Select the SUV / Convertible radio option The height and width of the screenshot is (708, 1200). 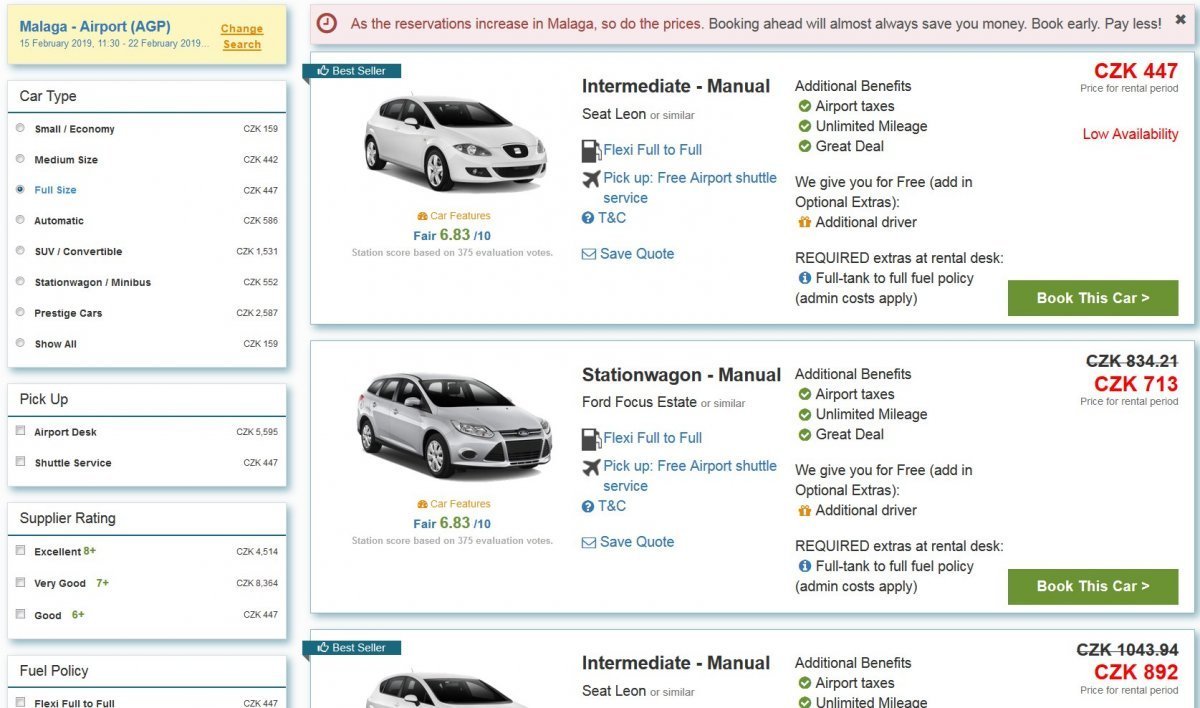coord(21,251)
